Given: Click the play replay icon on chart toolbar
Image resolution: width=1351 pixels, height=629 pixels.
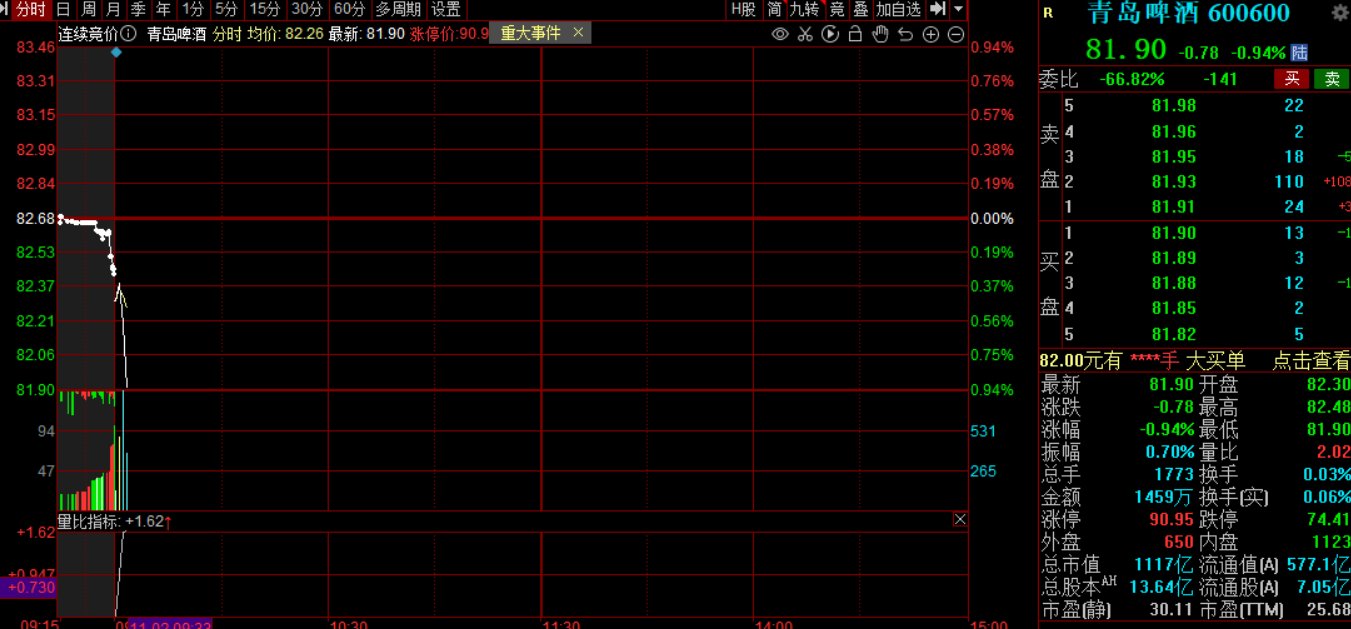Looking at the screenshot, I should pos(830,35).
